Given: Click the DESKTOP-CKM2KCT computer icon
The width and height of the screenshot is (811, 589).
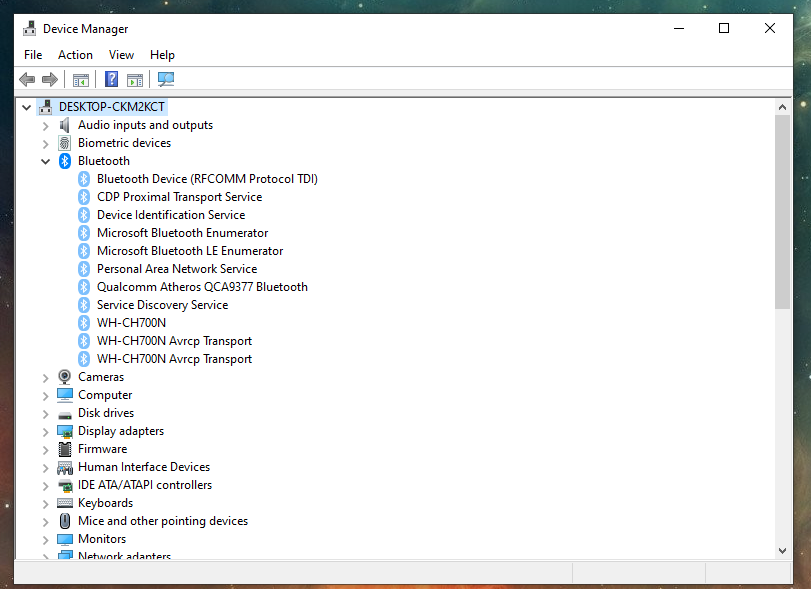Looking at the screenshot, I should pos(46,107).
